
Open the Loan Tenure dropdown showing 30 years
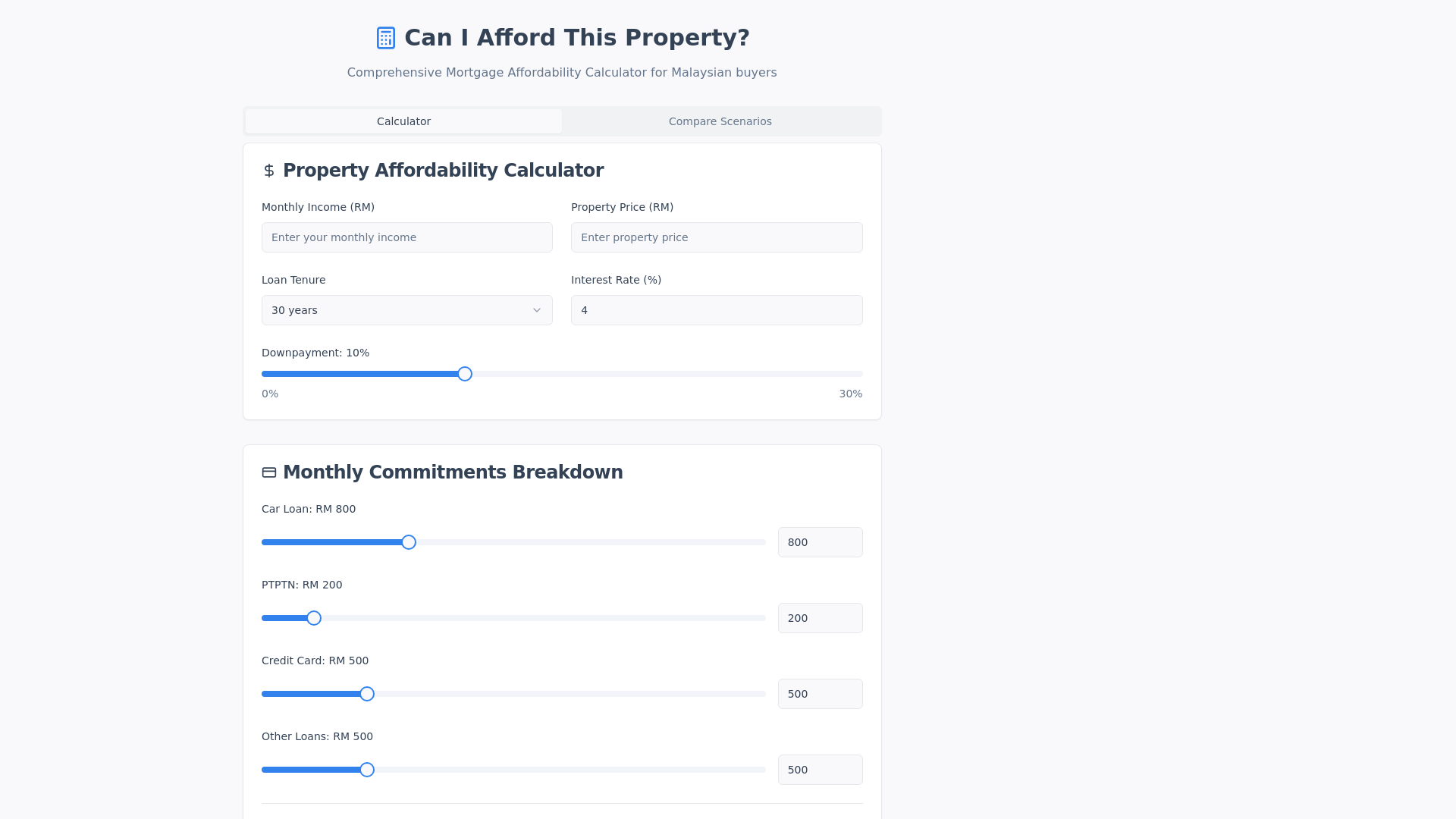click(x=406, y=310)
